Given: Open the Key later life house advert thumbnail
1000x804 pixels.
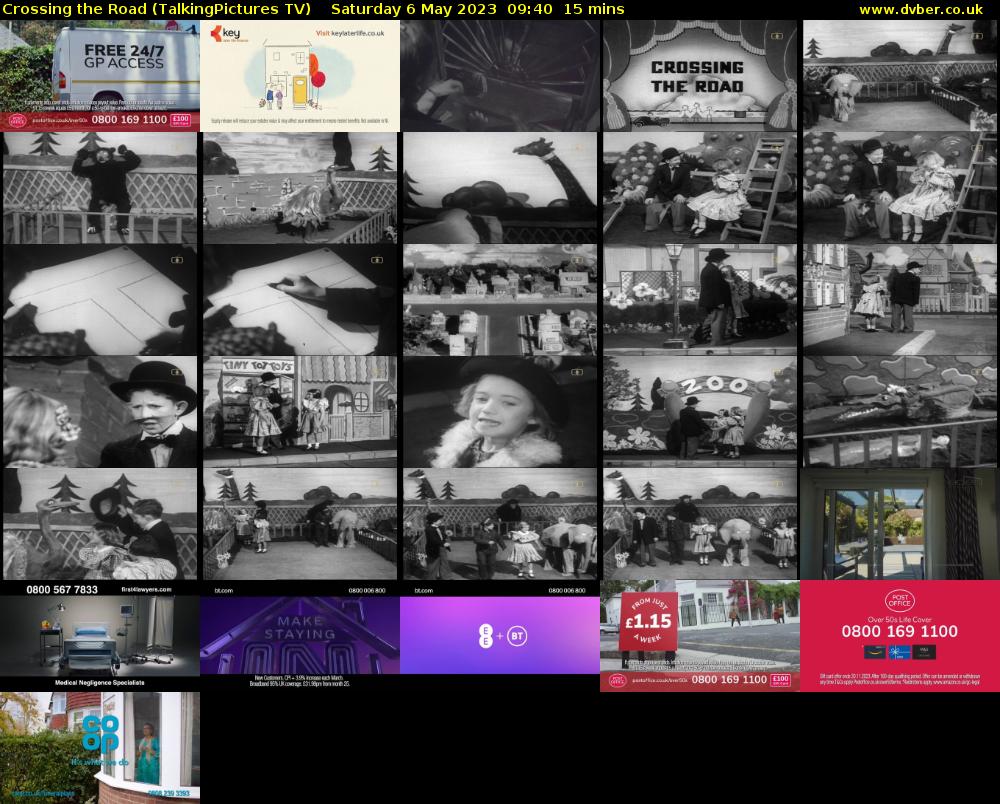Looking at the screenshot, I should [x=300, y=76].
